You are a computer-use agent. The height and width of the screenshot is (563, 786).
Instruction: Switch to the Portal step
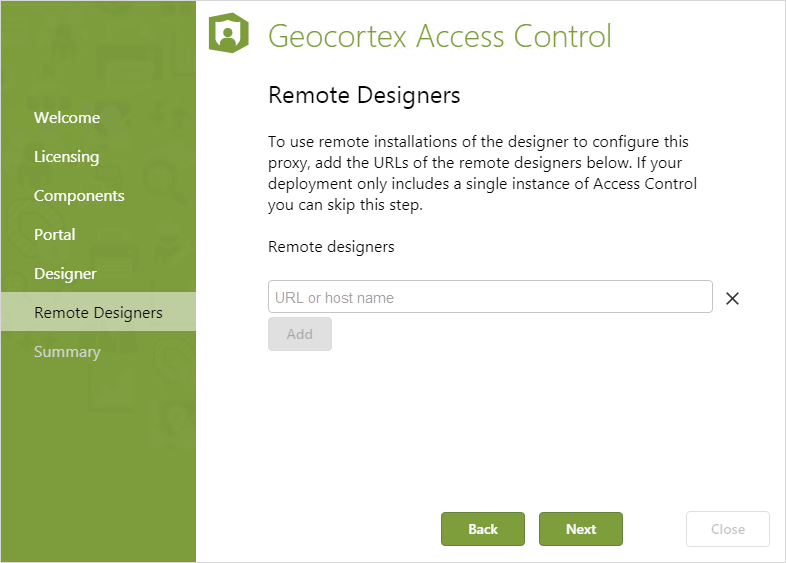pos(55,235)
